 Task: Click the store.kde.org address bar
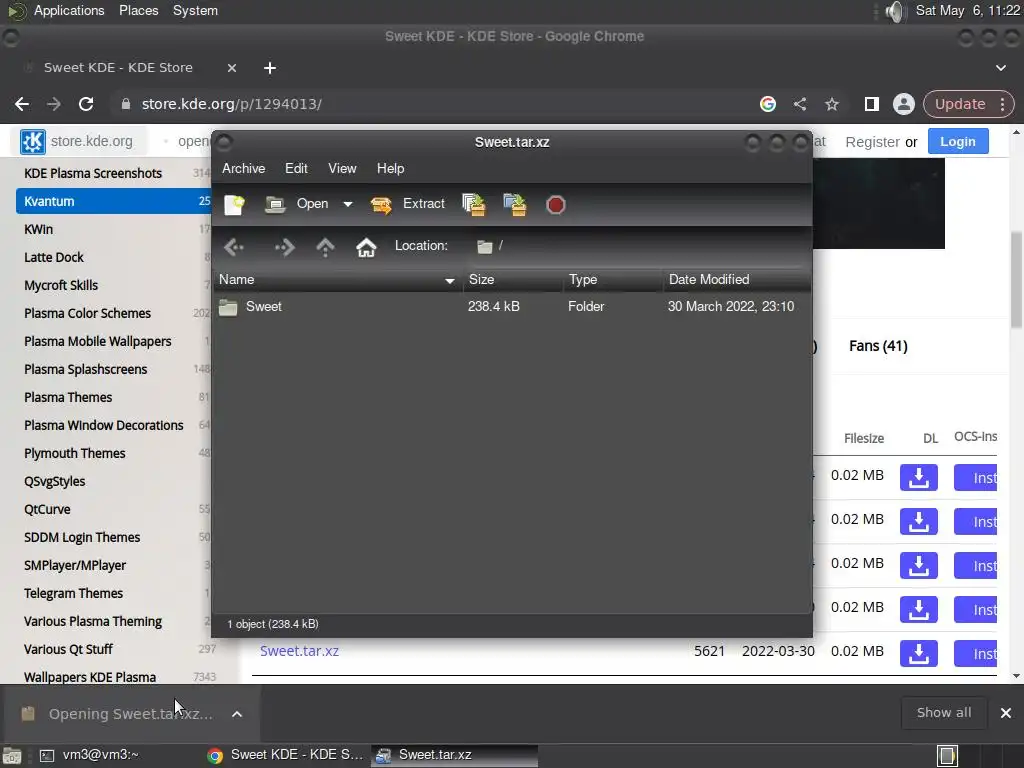point(431,104)
